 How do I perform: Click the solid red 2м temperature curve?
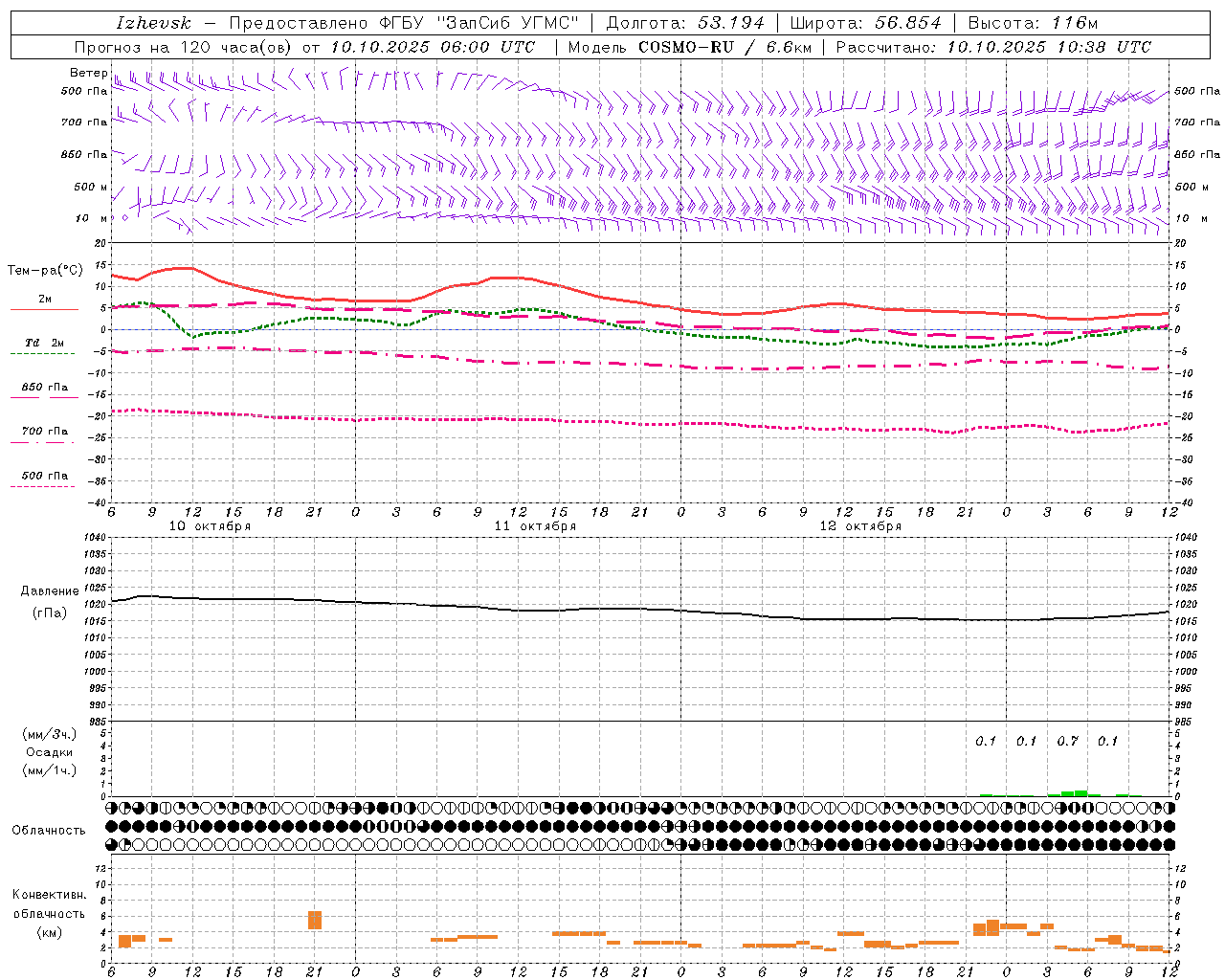pyautogui.click(x=520, y=278)
